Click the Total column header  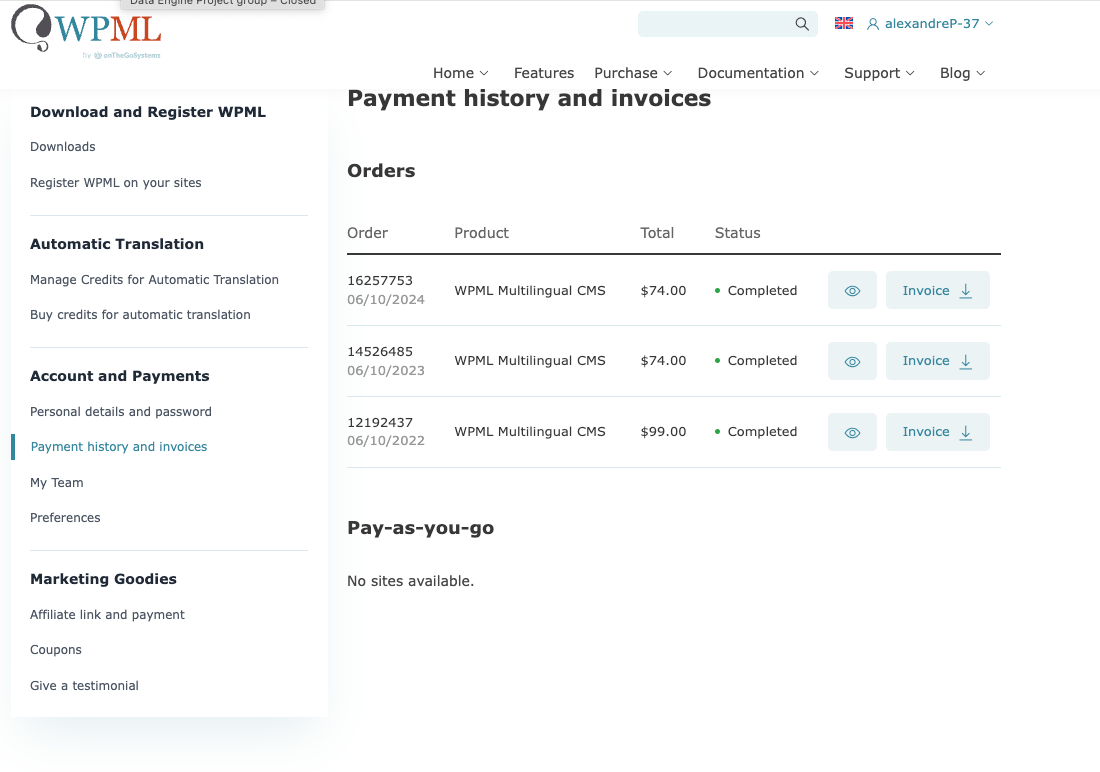pyautogui.click(x=657, y=233)
